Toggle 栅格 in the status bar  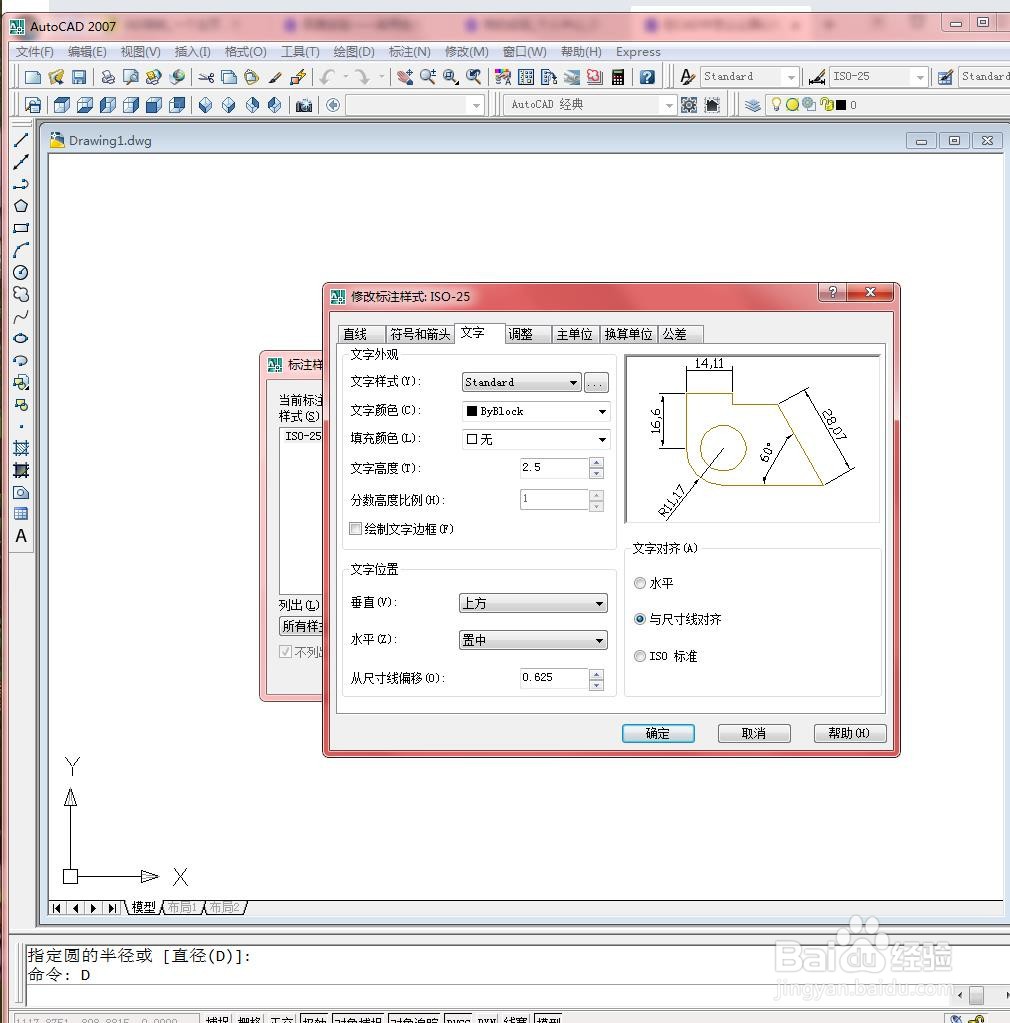(x=249, y=1018)
